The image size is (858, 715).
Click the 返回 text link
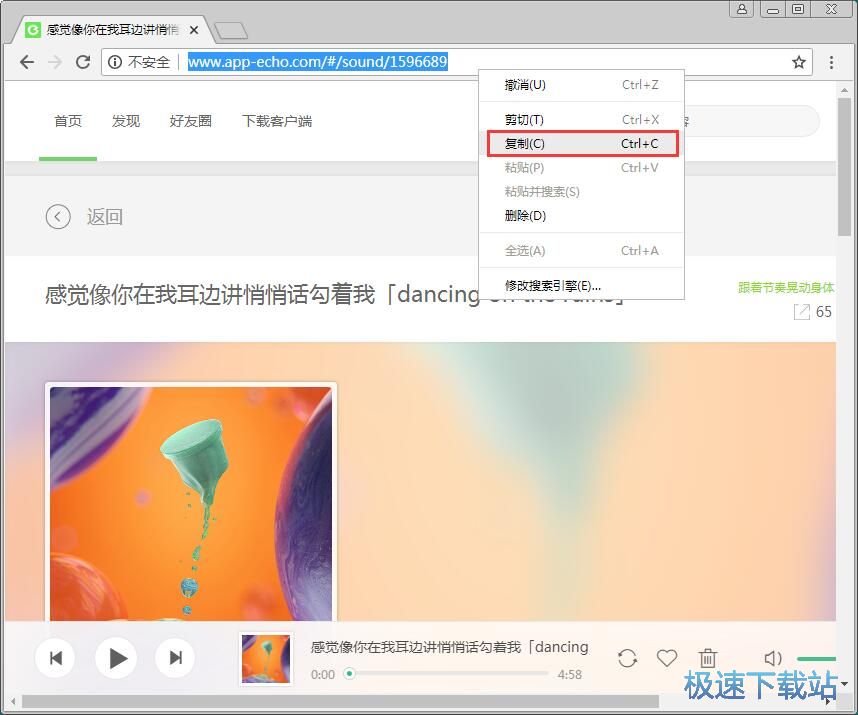tap(105, 217)
